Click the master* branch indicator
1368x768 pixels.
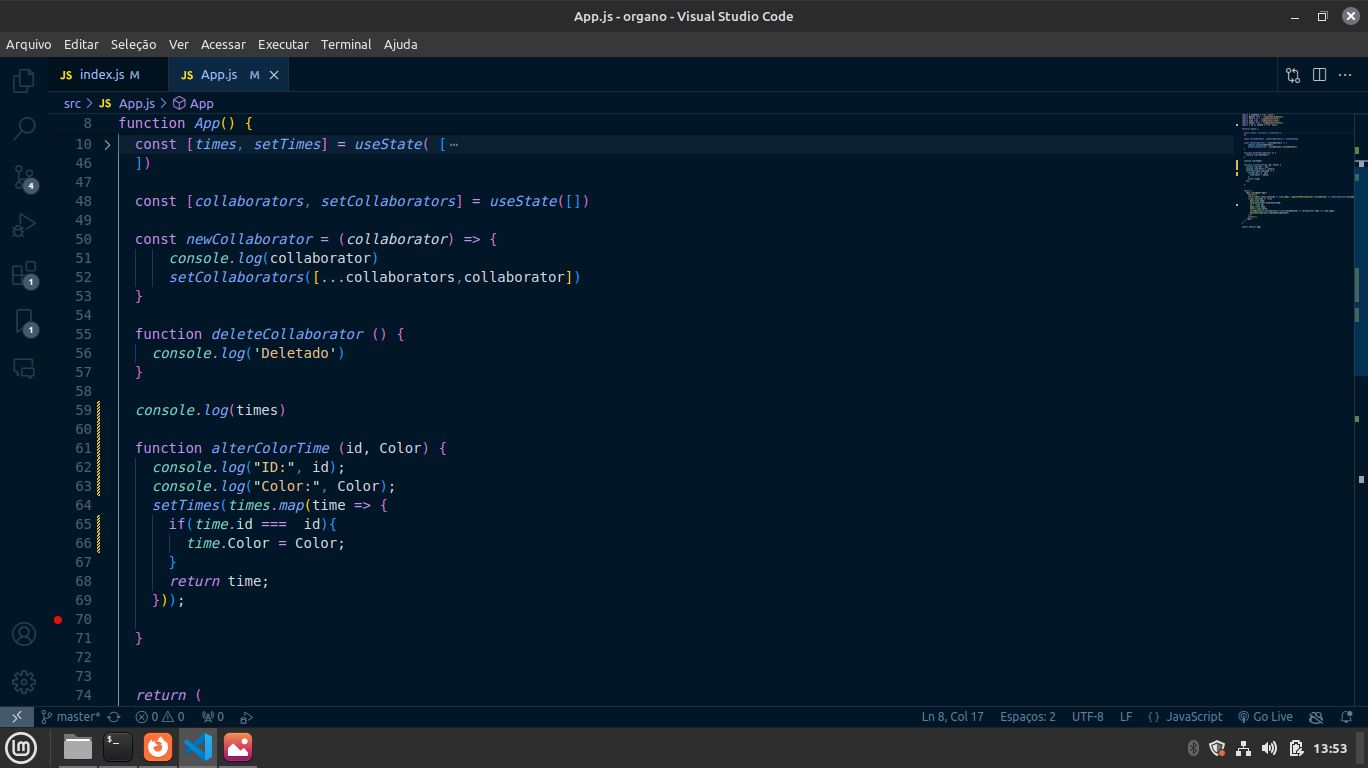(x=70, y=717)
